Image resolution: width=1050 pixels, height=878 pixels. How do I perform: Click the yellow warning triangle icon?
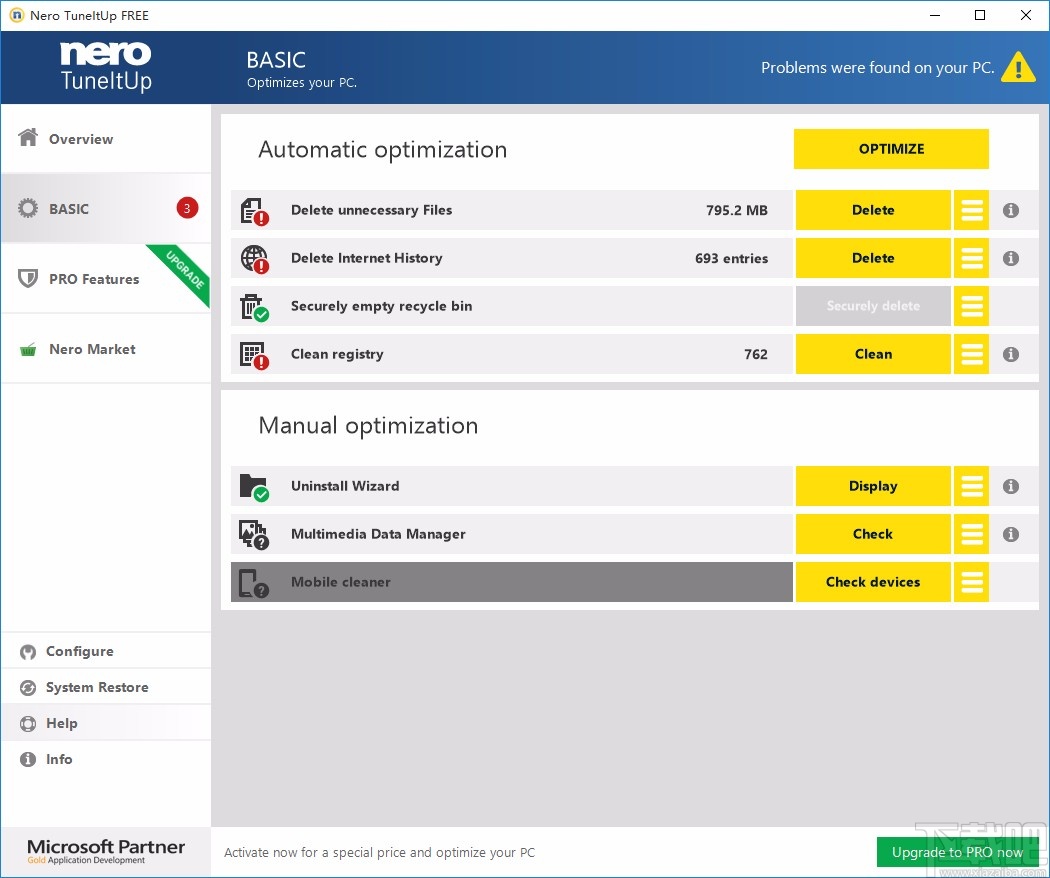coord(1018,67)
